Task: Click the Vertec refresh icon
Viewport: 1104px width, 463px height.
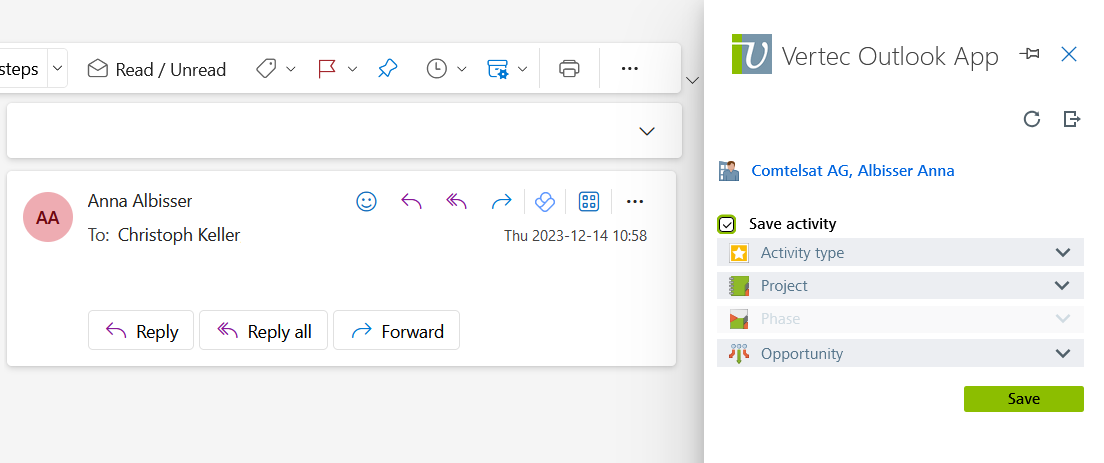Action: pos(1031,119)
